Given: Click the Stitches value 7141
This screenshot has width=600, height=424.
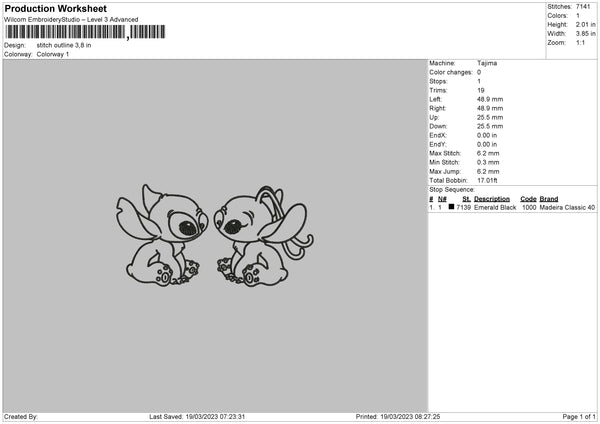Looking at the screenshot, I should (583, 7).
